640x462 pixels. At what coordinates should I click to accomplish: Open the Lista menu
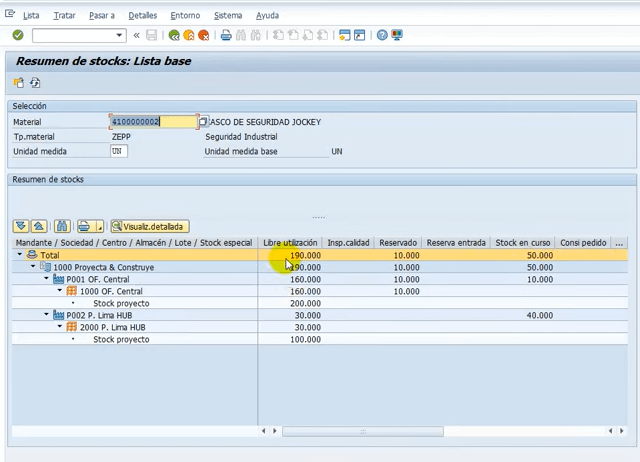(31, 16)
